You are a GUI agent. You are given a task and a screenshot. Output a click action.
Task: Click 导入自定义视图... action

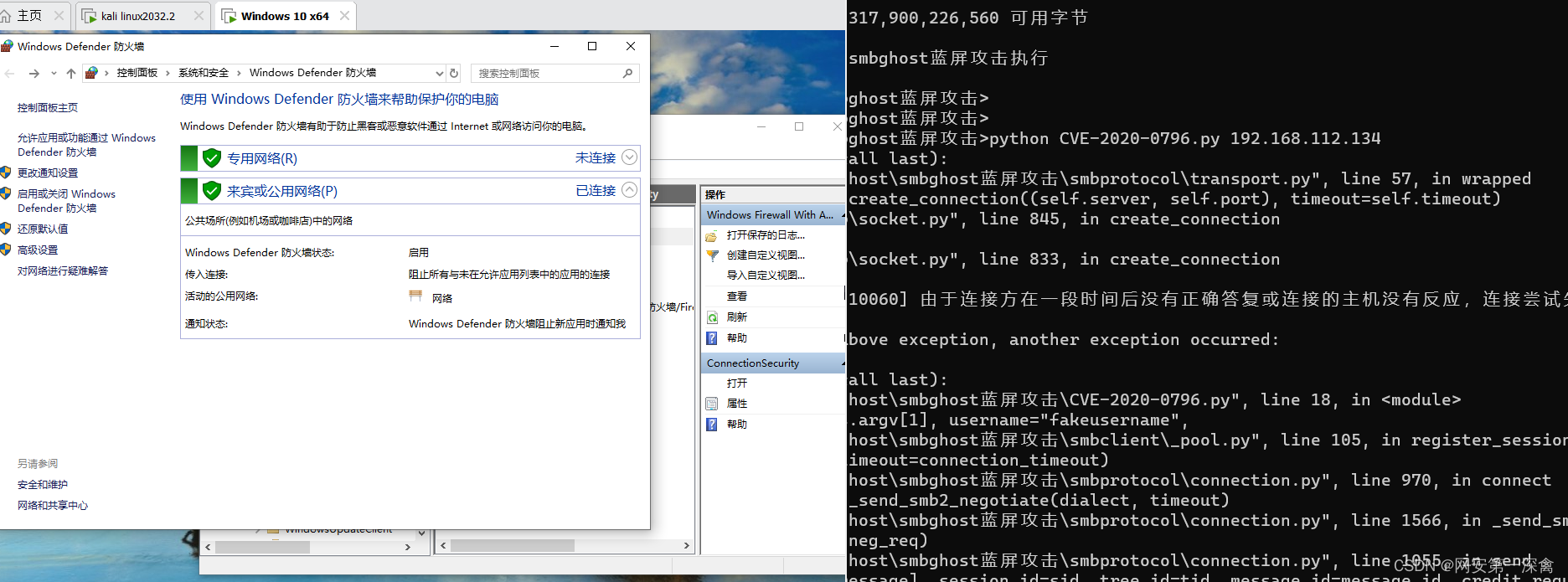[x=766, y=276]
